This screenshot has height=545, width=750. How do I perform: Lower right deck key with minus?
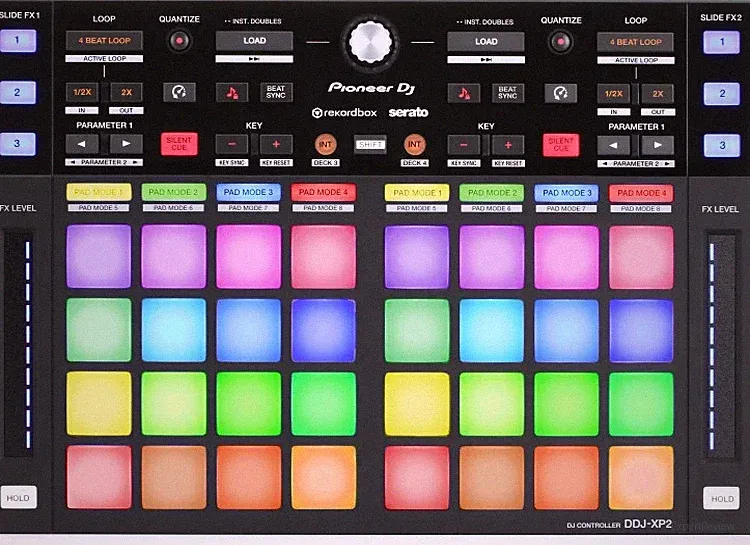tap(463, 145)
